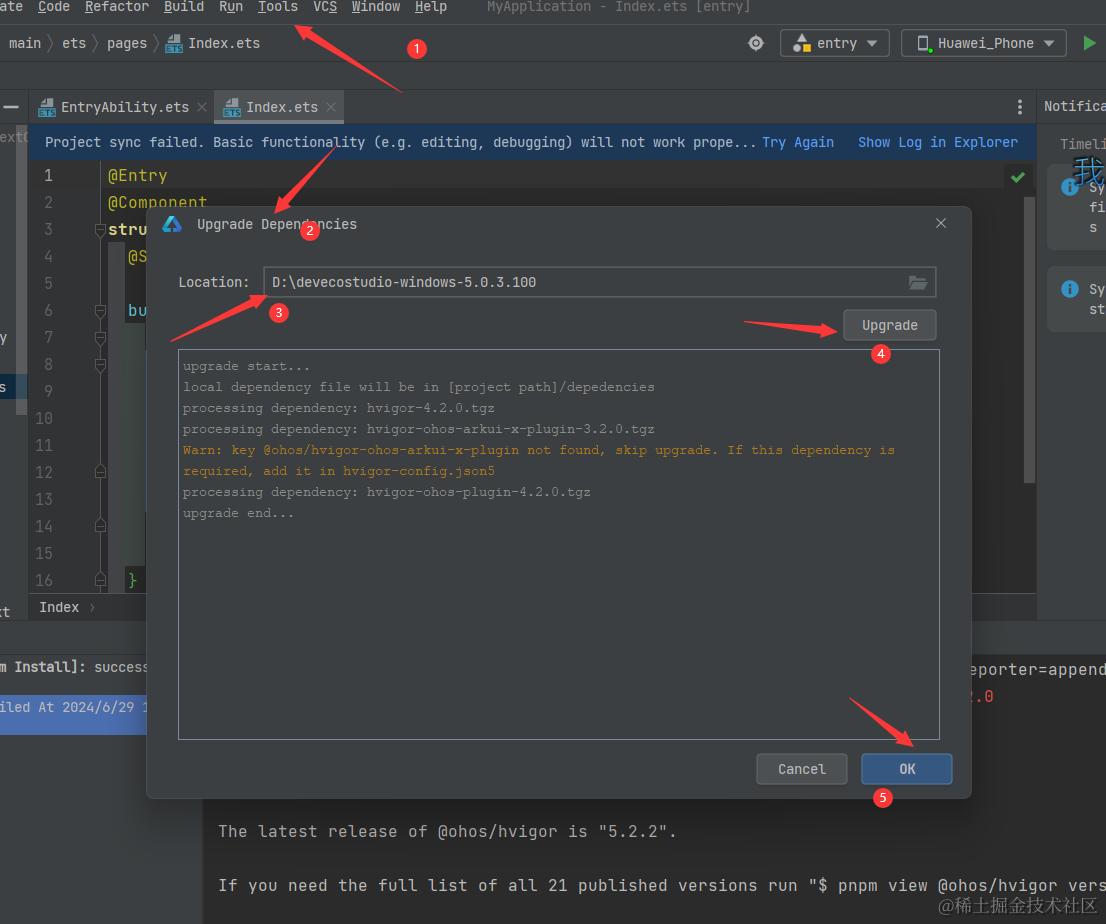Open the editor tabs more options menu
This screenshot has width=1106, height=924.
coord(1019,107)
